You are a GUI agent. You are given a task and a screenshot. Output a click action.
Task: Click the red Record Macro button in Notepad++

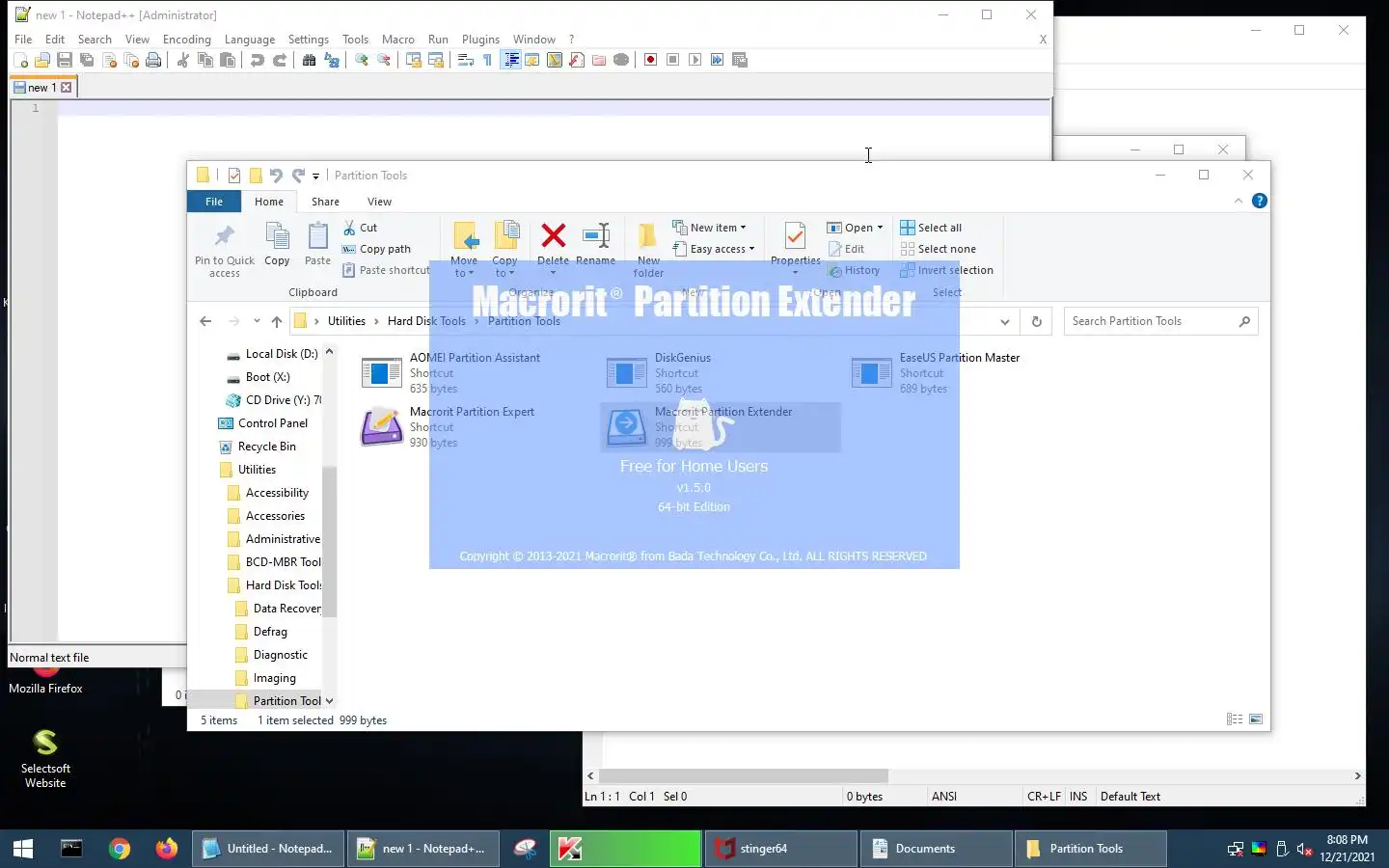[651, 60]
